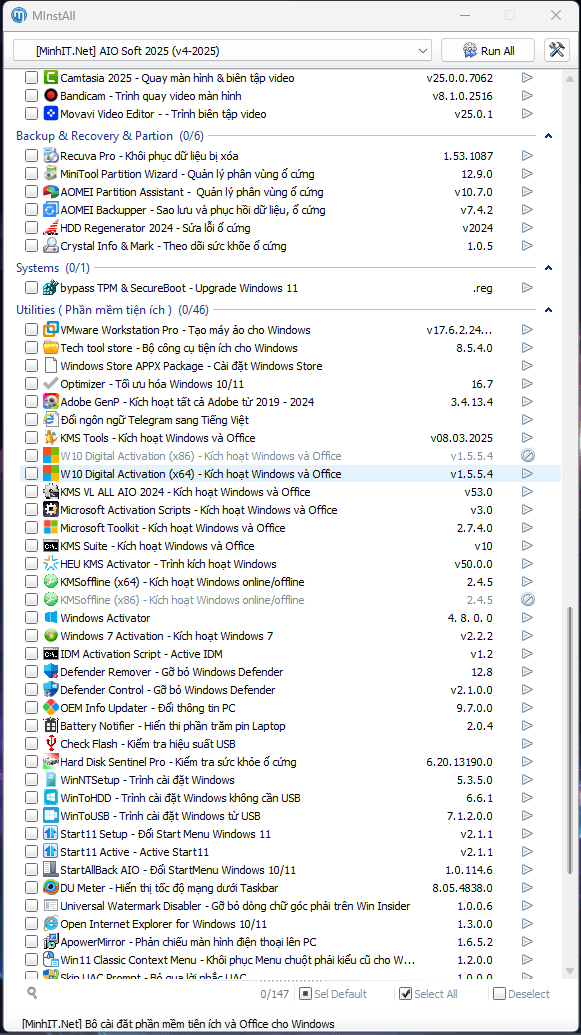
Task: Select Win11 Classic Context Menu row text
Action: (x=238, y=960)
